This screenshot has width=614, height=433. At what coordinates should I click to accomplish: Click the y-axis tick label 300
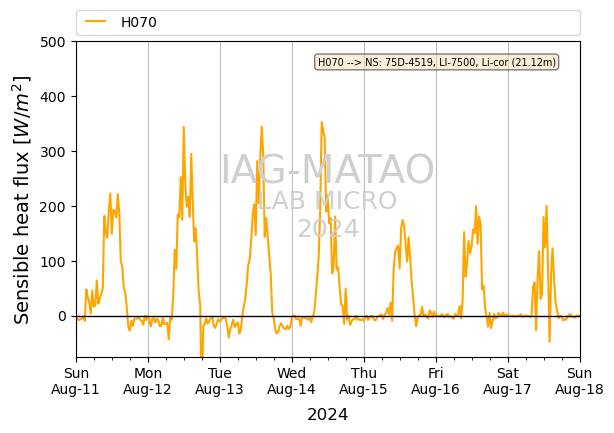(x=52, y=152)
